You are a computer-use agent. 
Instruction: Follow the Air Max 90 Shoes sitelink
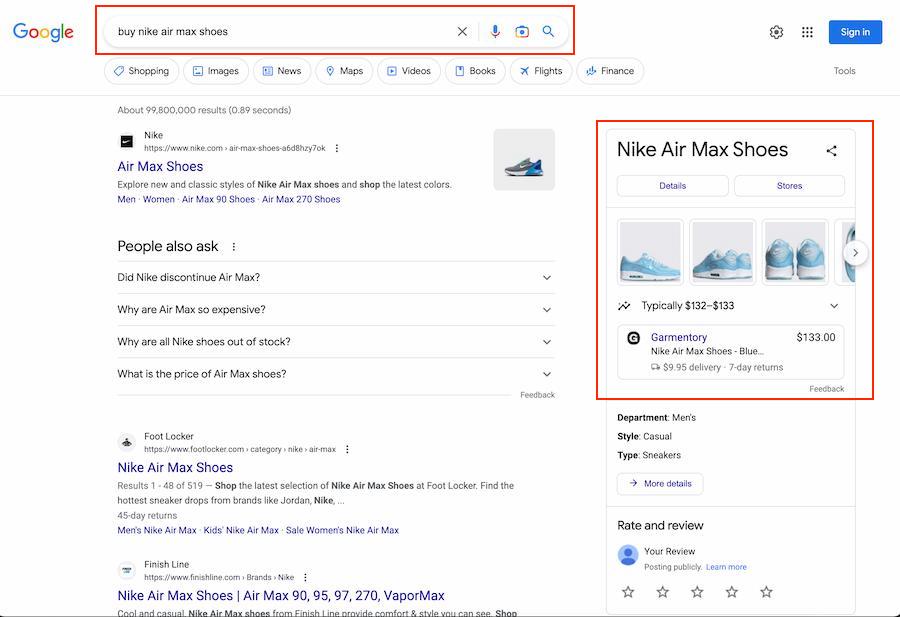218,199
